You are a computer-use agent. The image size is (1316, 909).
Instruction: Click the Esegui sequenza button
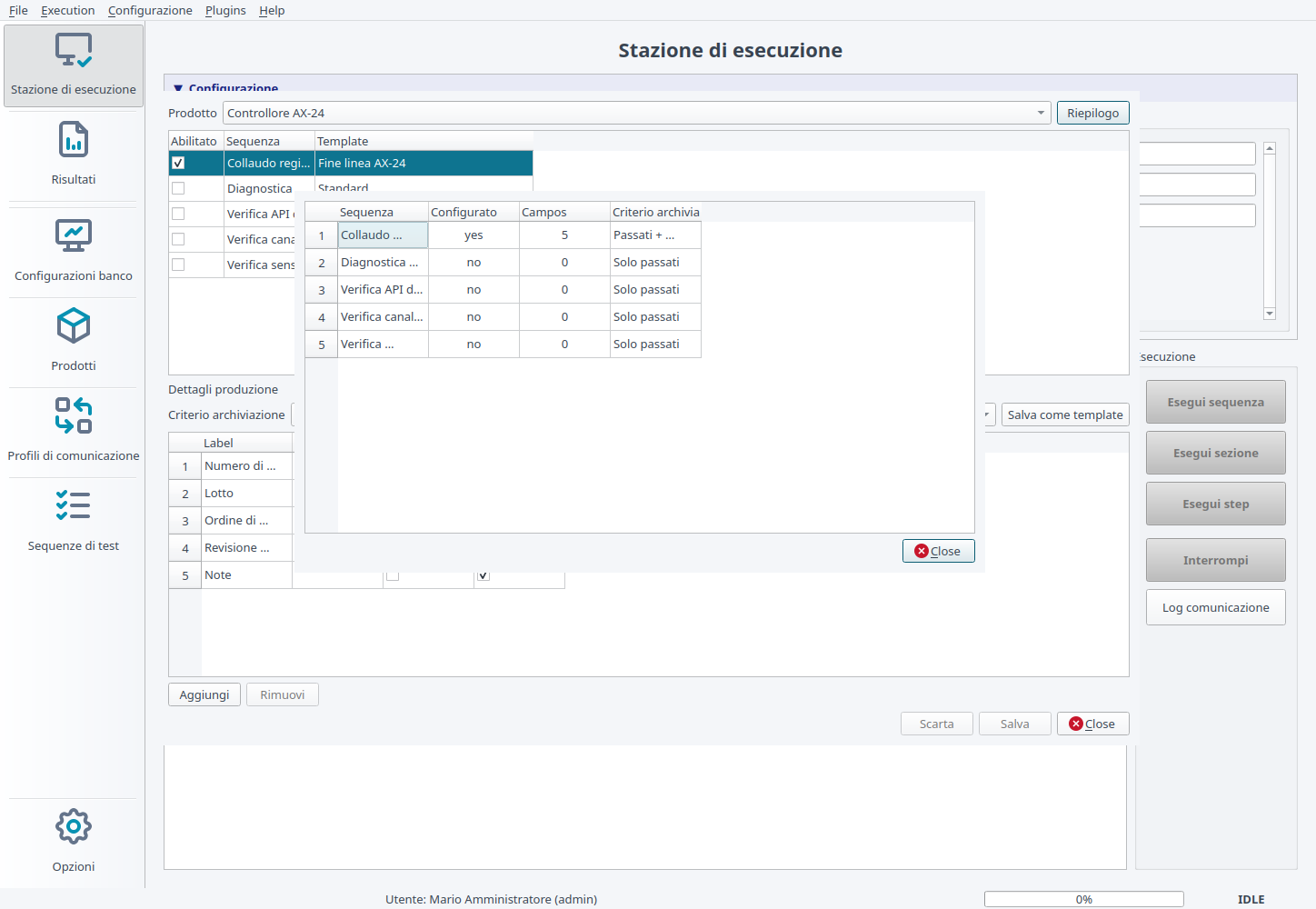[1216, 402]
